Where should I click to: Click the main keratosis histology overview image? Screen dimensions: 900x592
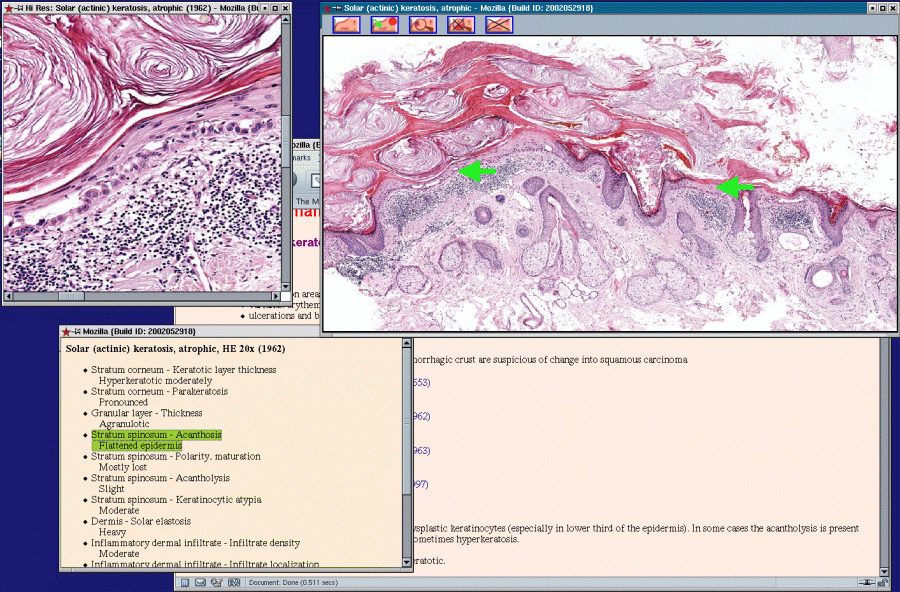pos(610,183)
